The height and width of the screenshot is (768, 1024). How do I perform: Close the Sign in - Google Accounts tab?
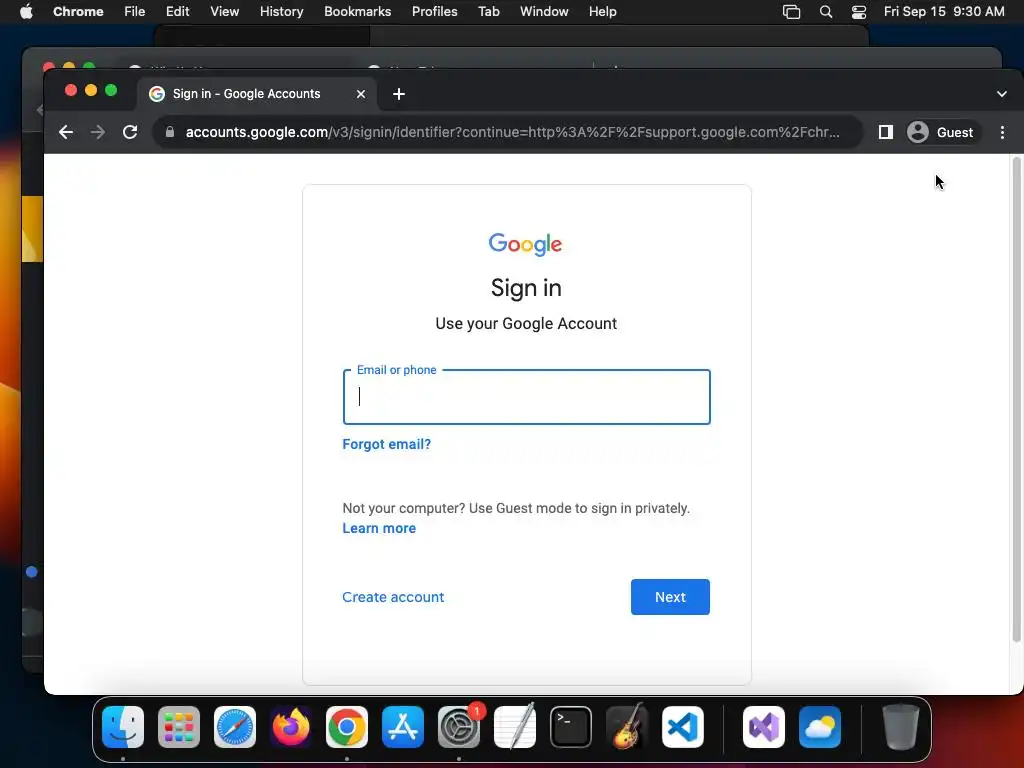pyautogui.click(x=360, y=94)
